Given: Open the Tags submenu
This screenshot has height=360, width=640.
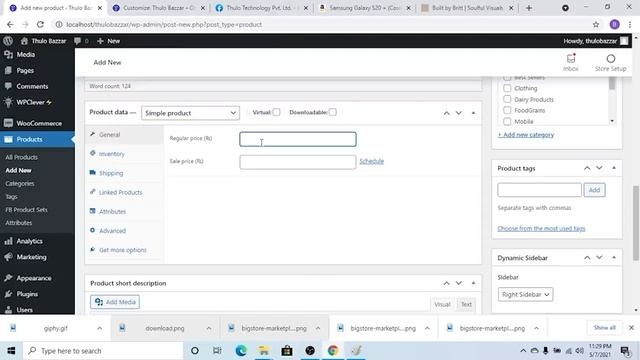Looking at the screenshot, I should (x=11, y=196).
